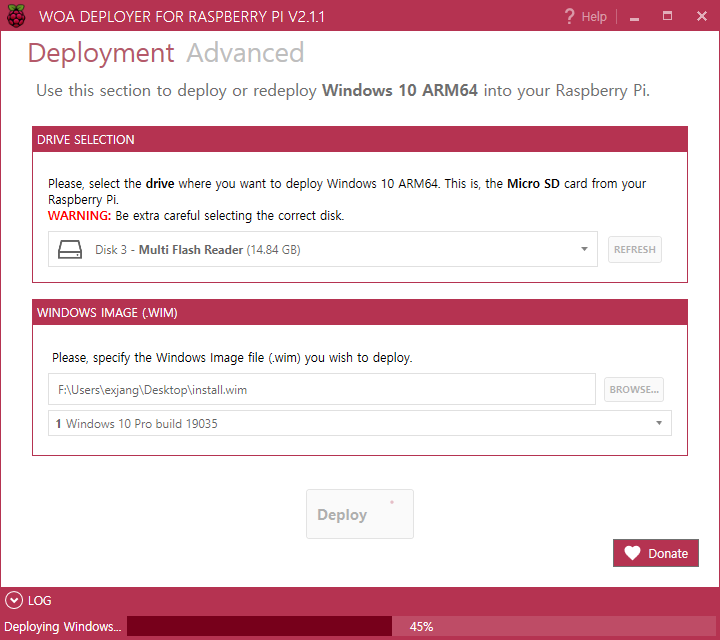Click the heart icon on the Donate button
The image size is (720, 640).
tap(632, 553)
